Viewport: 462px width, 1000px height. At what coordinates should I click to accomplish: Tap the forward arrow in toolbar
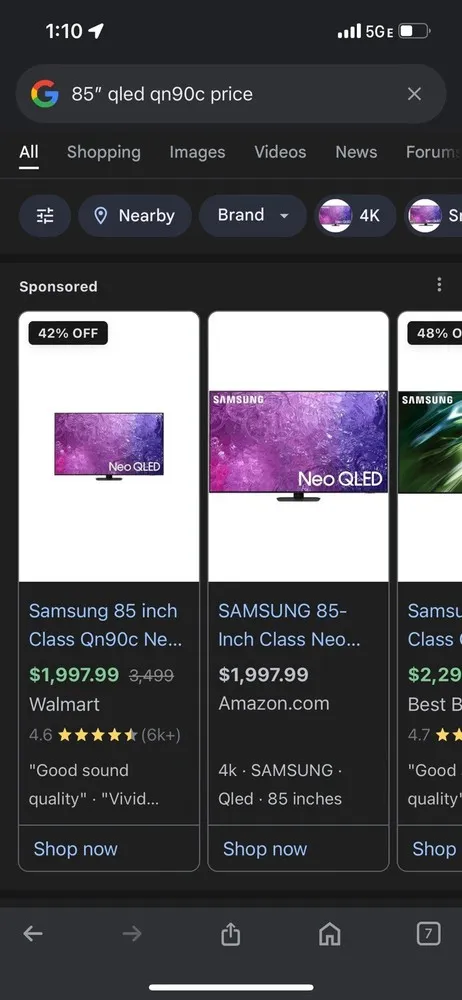tap(132, 934)
